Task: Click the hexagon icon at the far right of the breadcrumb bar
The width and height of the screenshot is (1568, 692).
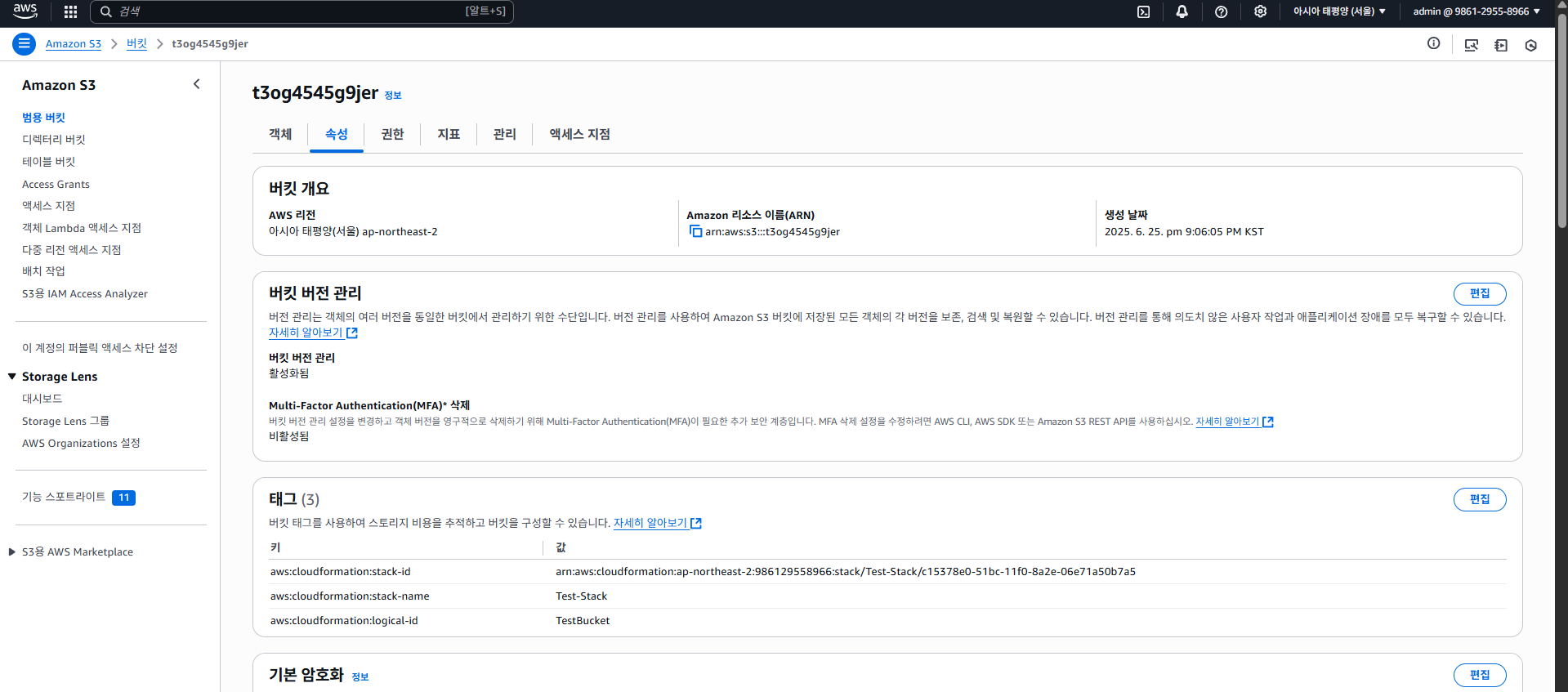Action: 1530,45
